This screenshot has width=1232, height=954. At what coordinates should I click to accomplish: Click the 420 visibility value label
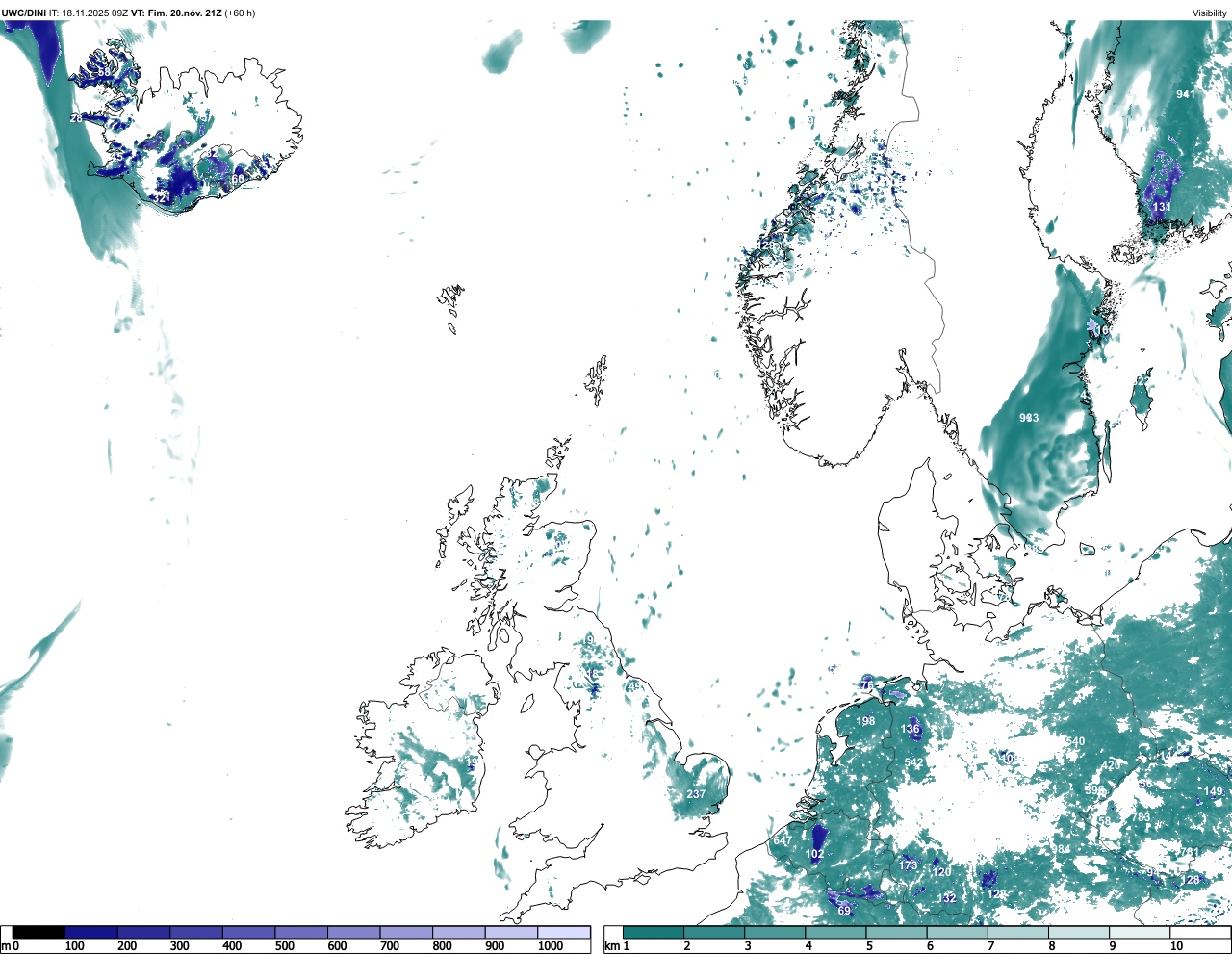tap(1111, 765)
